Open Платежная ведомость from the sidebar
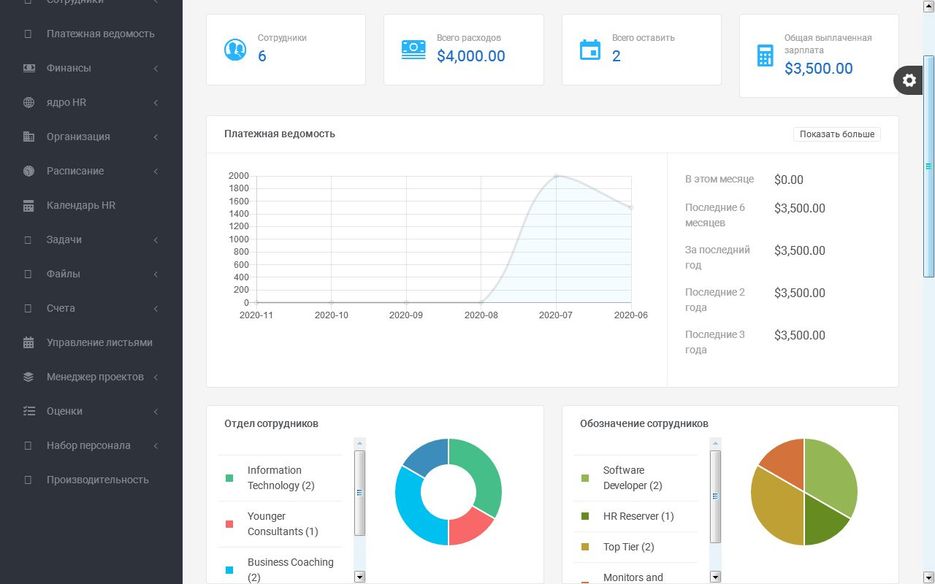The height and width of the screenshot is (584, 935). tap(100, 34)
